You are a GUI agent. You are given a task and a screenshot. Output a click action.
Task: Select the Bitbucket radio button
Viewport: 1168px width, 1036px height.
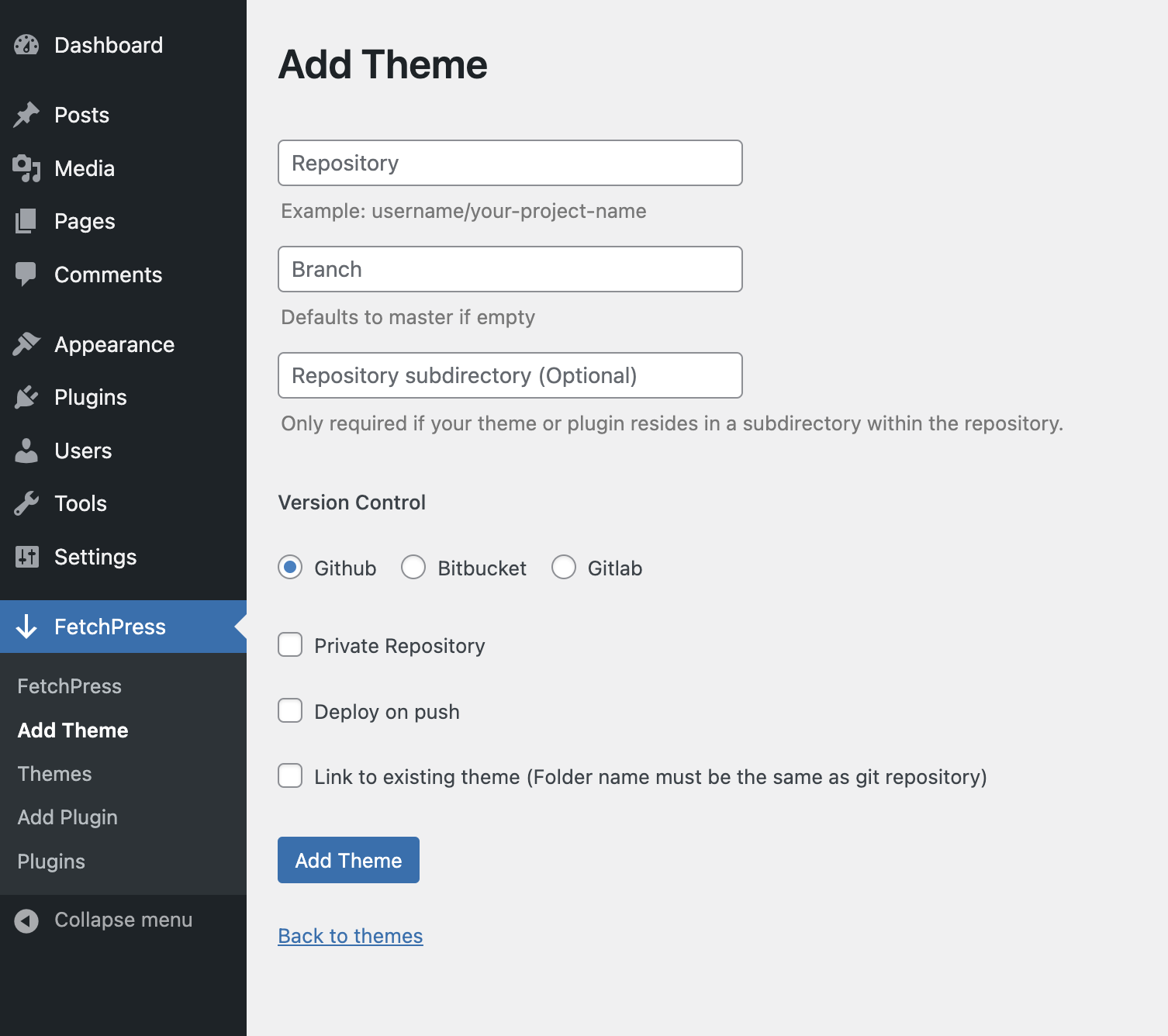pyautogui.click(x=413, y=567)
